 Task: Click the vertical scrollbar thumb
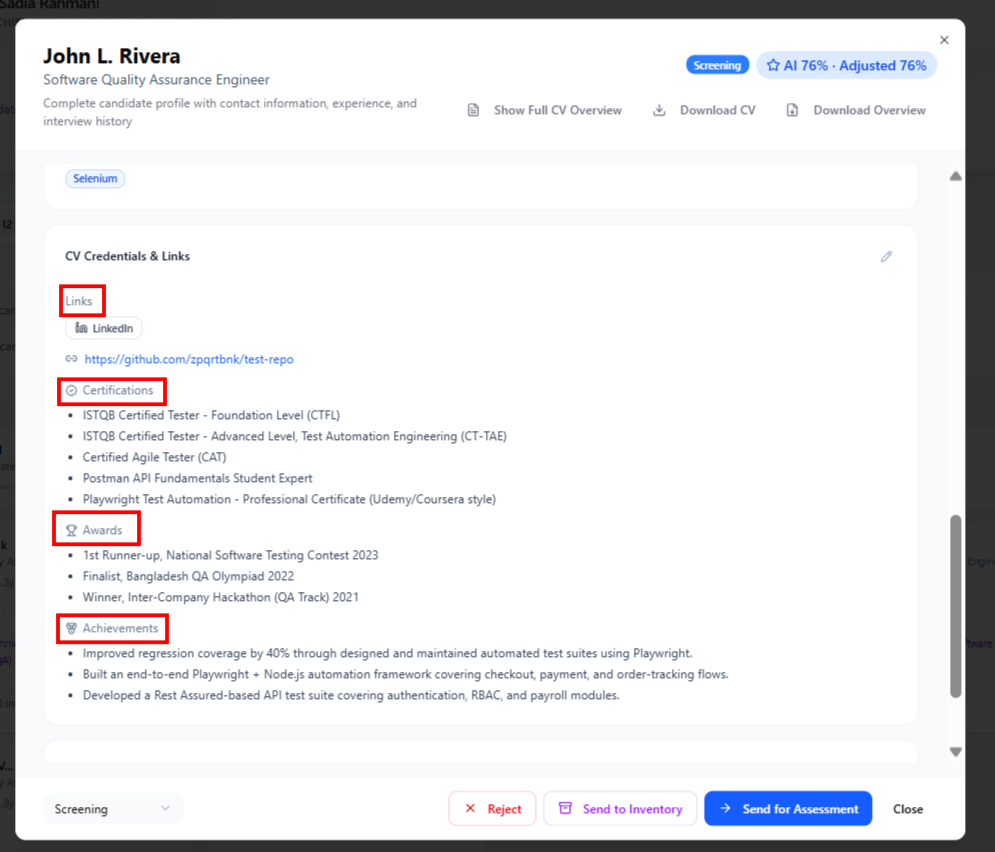pos(956,606)
